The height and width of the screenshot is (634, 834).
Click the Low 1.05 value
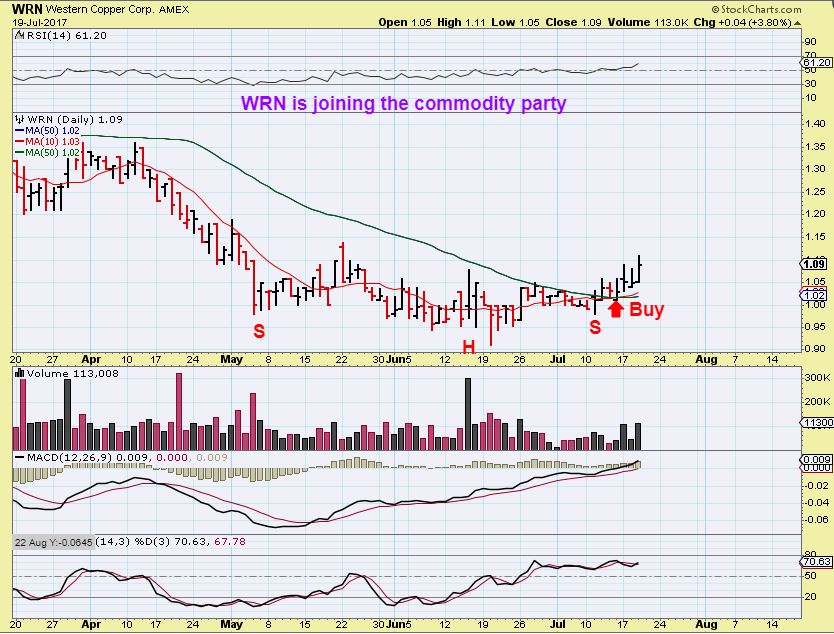click(x=515, y=22)
